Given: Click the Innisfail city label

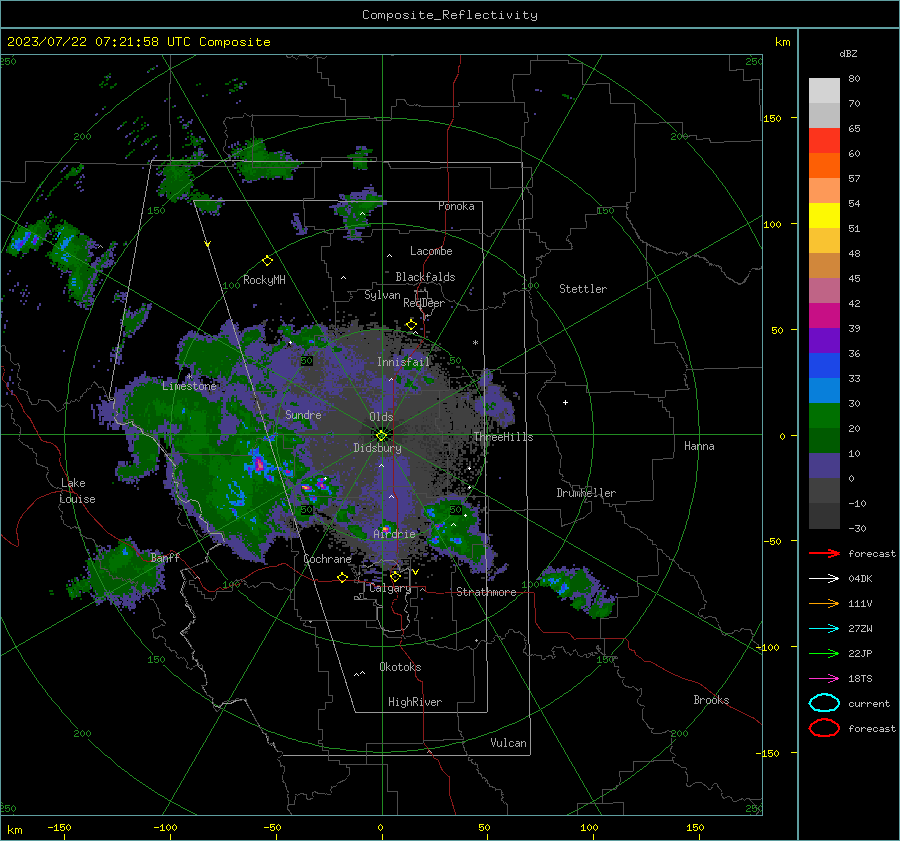Looking at the screenshot, I should (403, 362).
